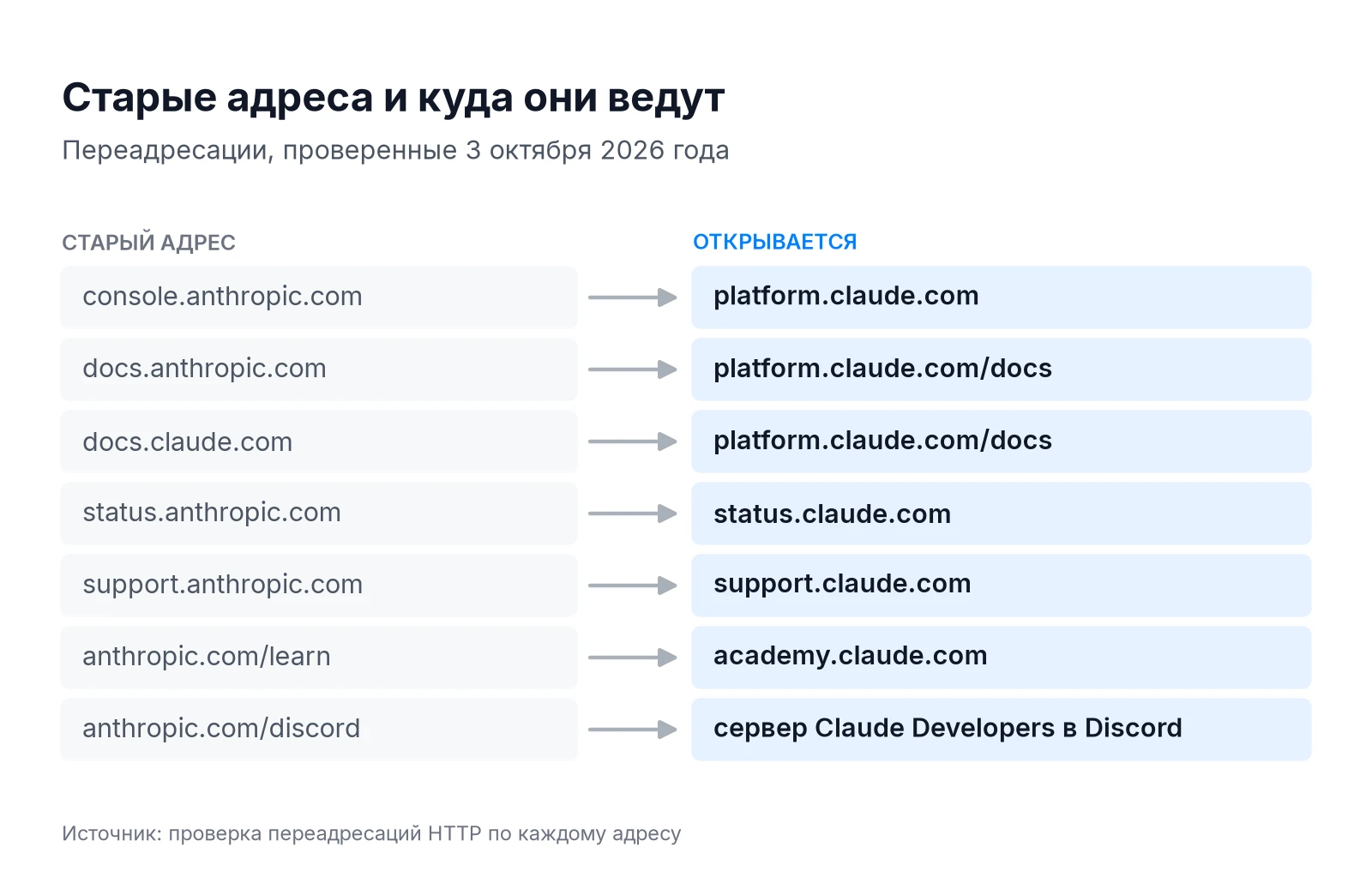Click platform.claude.com/docs in the docs.claude.com row
This screenshot has width=1372, height=883.
pyautogui.click(x=1002, y=441)
